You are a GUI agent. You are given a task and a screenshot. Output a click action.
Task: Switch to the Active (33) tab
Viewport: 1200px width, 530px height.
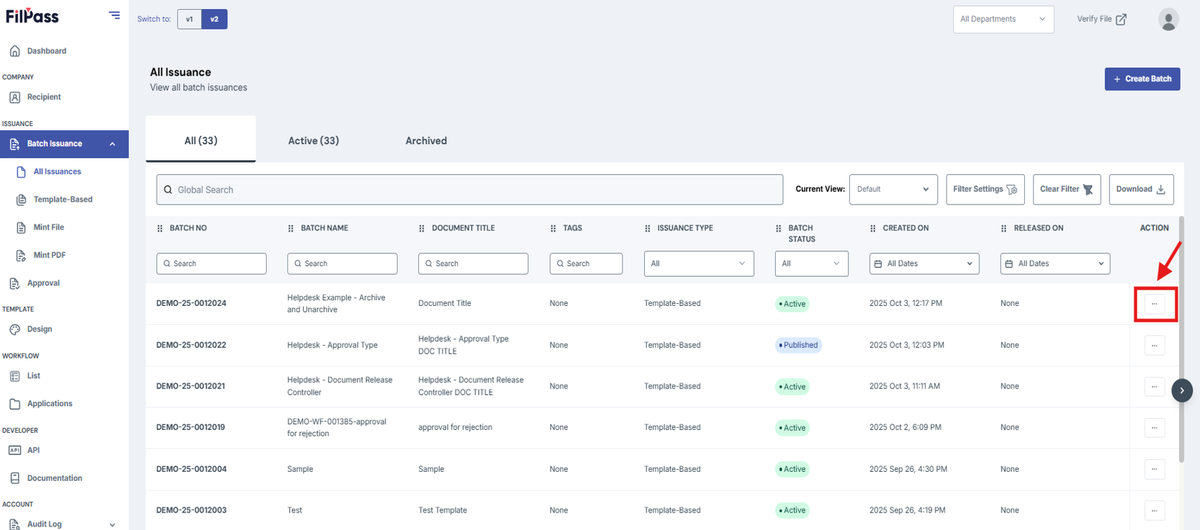tap(313, 140)
